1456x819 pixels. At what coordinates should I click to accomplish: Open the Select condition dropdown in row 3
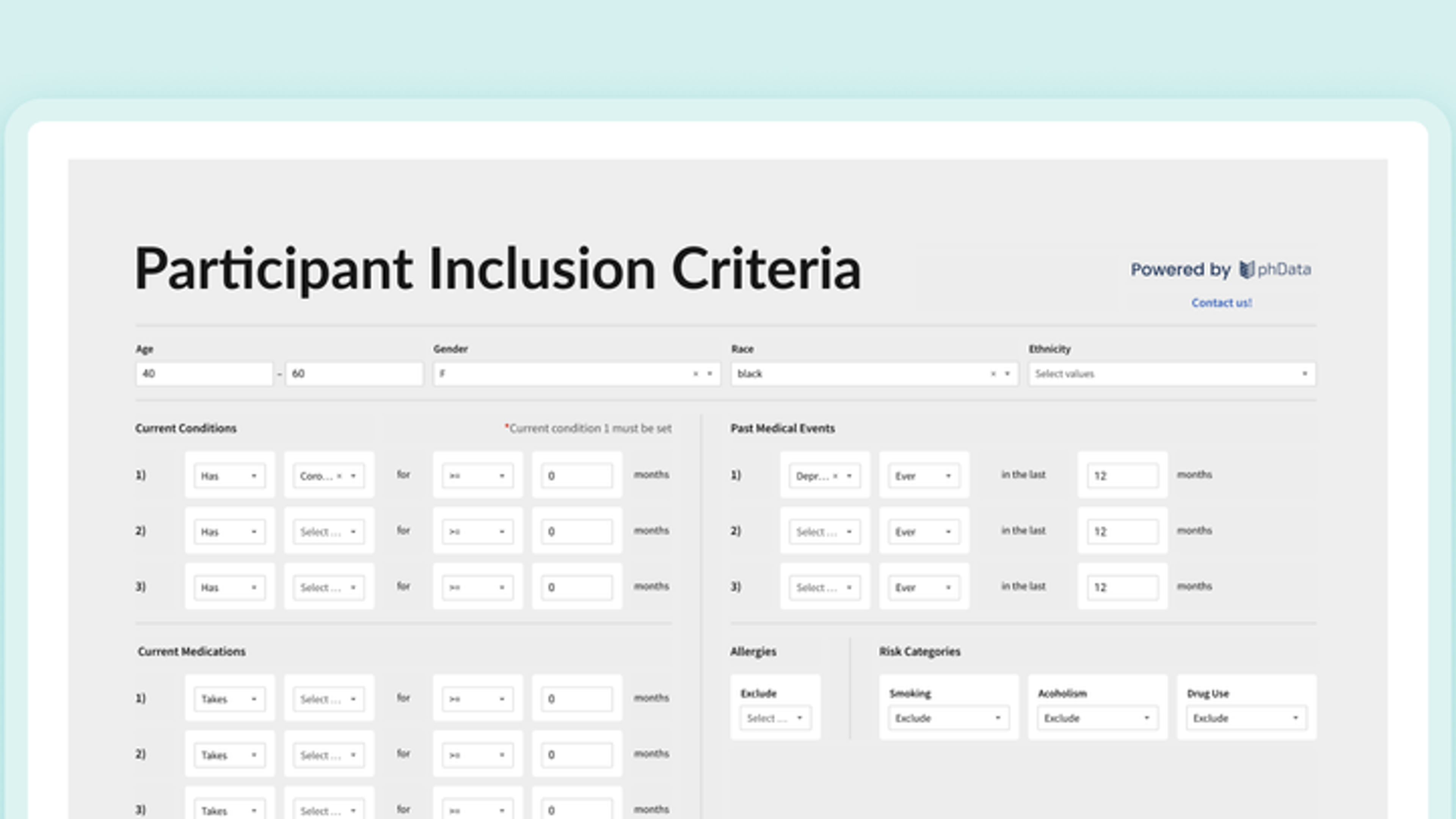(328, 587)
